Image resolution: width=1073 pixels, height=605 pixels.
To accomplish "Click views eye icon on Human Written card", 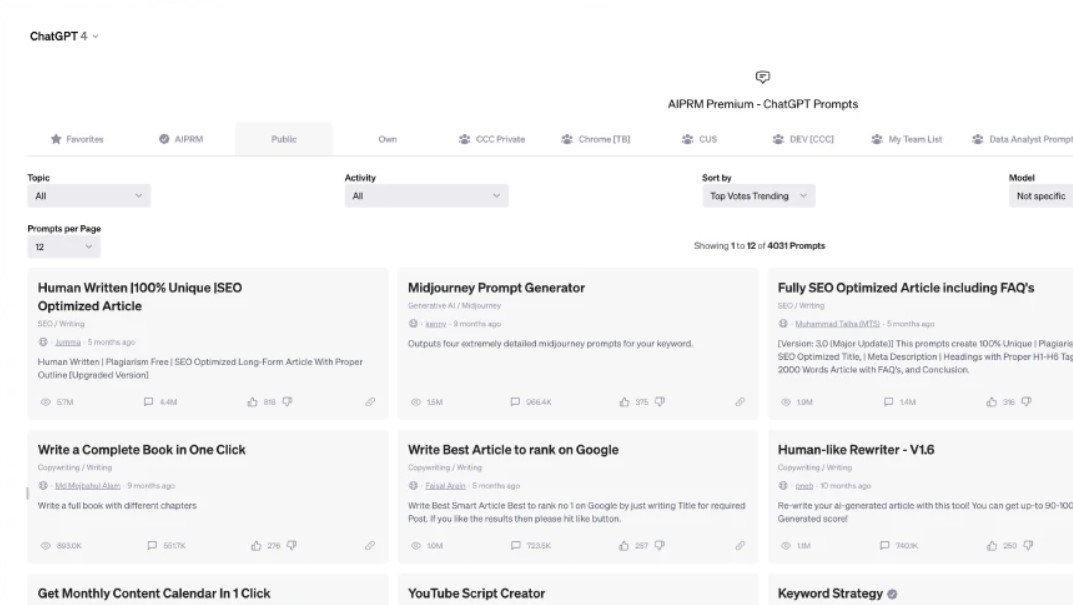I will coord(45,402).
